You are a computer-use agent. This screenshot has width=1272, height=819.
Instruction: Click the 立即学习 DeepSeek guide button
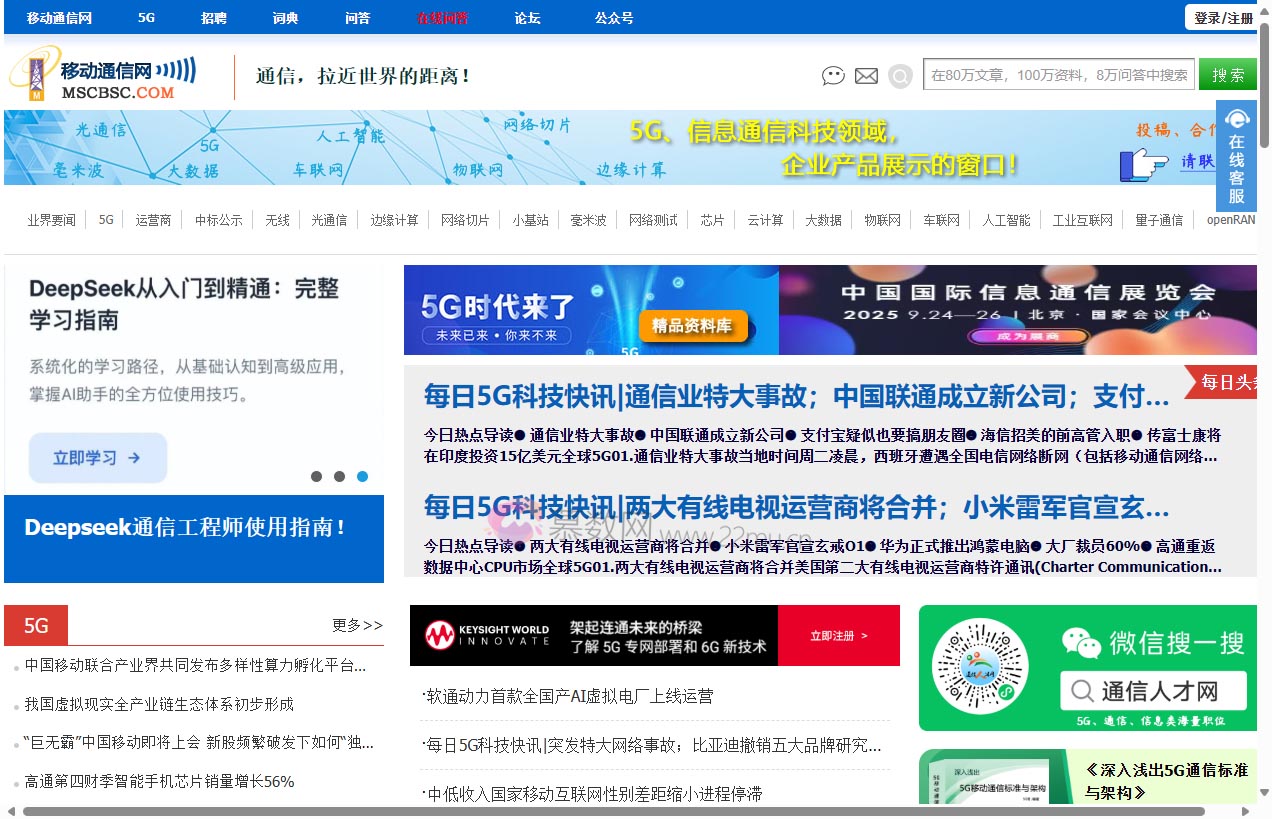point(97,457)
